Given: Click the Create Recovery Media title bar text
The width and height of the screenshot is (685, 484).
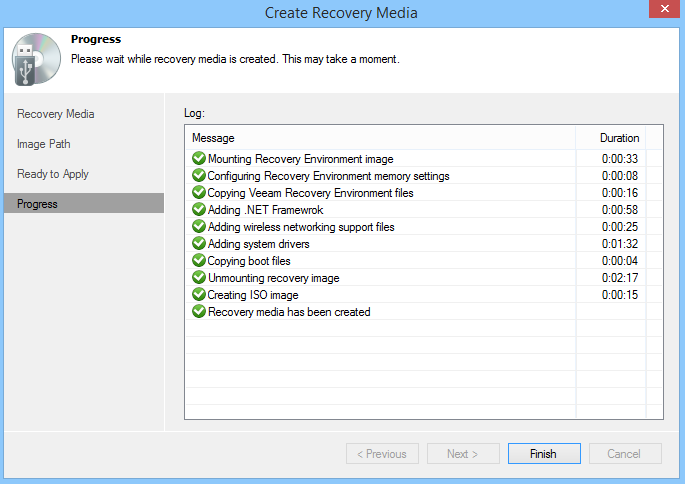Looking at the screenshot, I should tap(341, 13).
